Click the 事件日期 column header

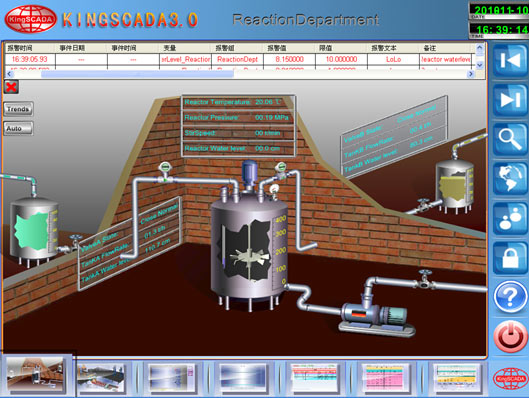pos(81,48)
